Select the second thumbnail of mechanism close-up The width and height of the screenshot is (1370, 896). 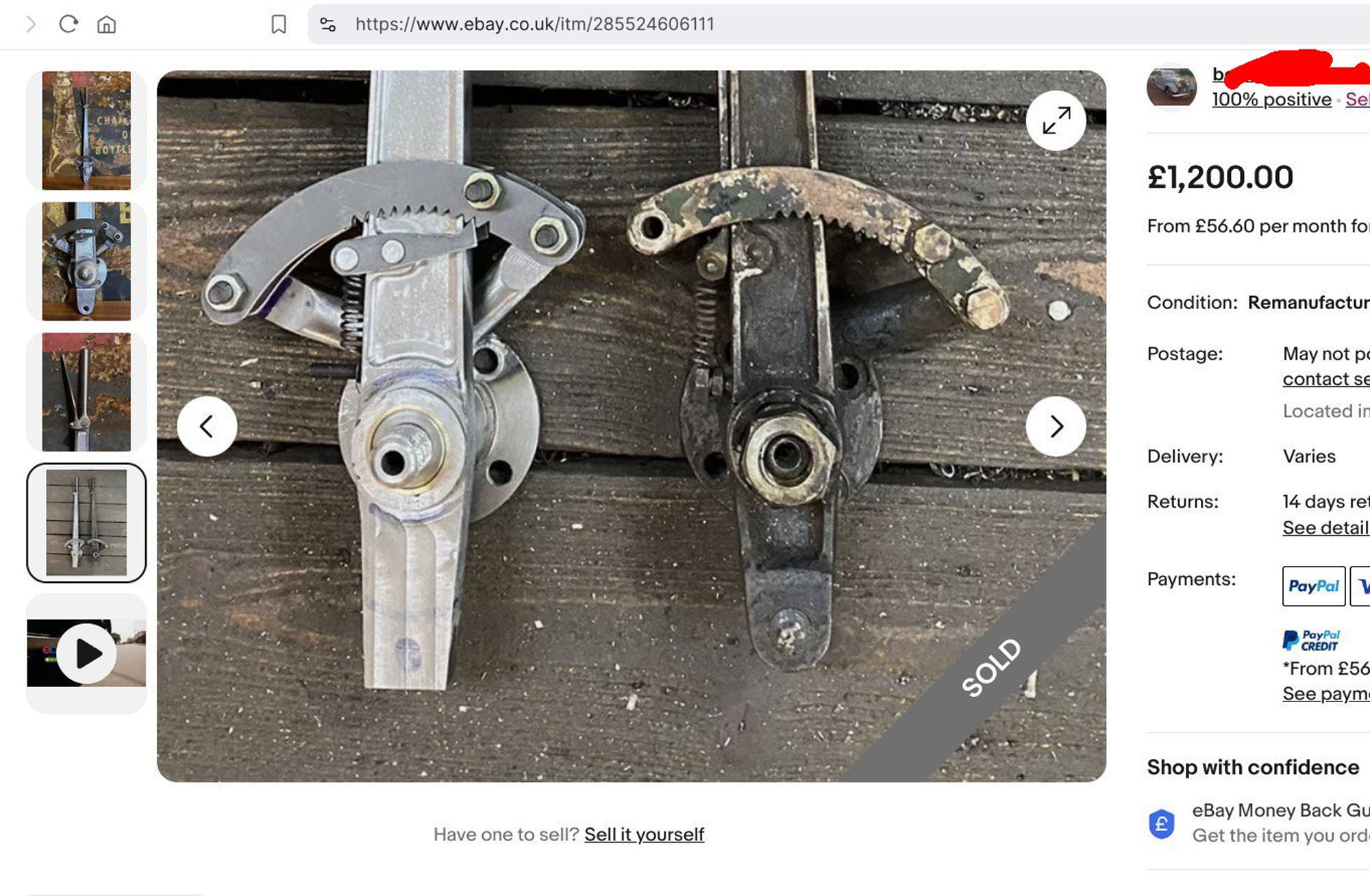pos(86,261)
